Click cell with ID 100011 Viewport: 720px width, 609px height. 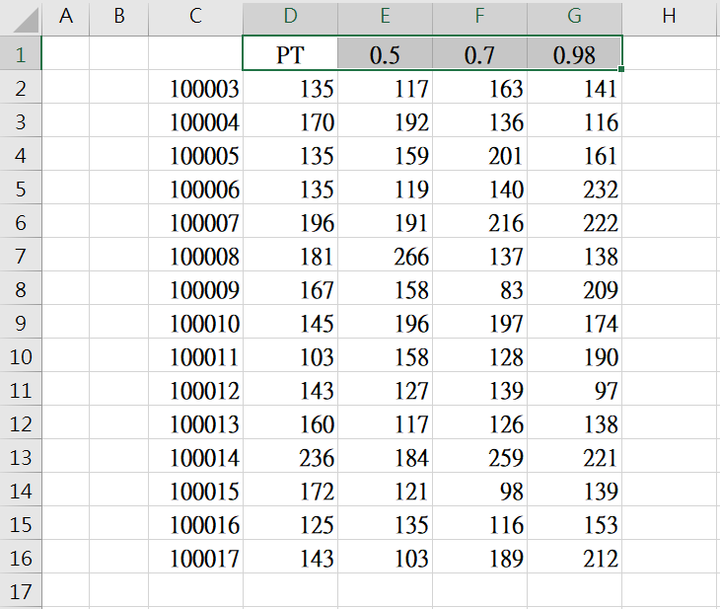coord(196,355)
